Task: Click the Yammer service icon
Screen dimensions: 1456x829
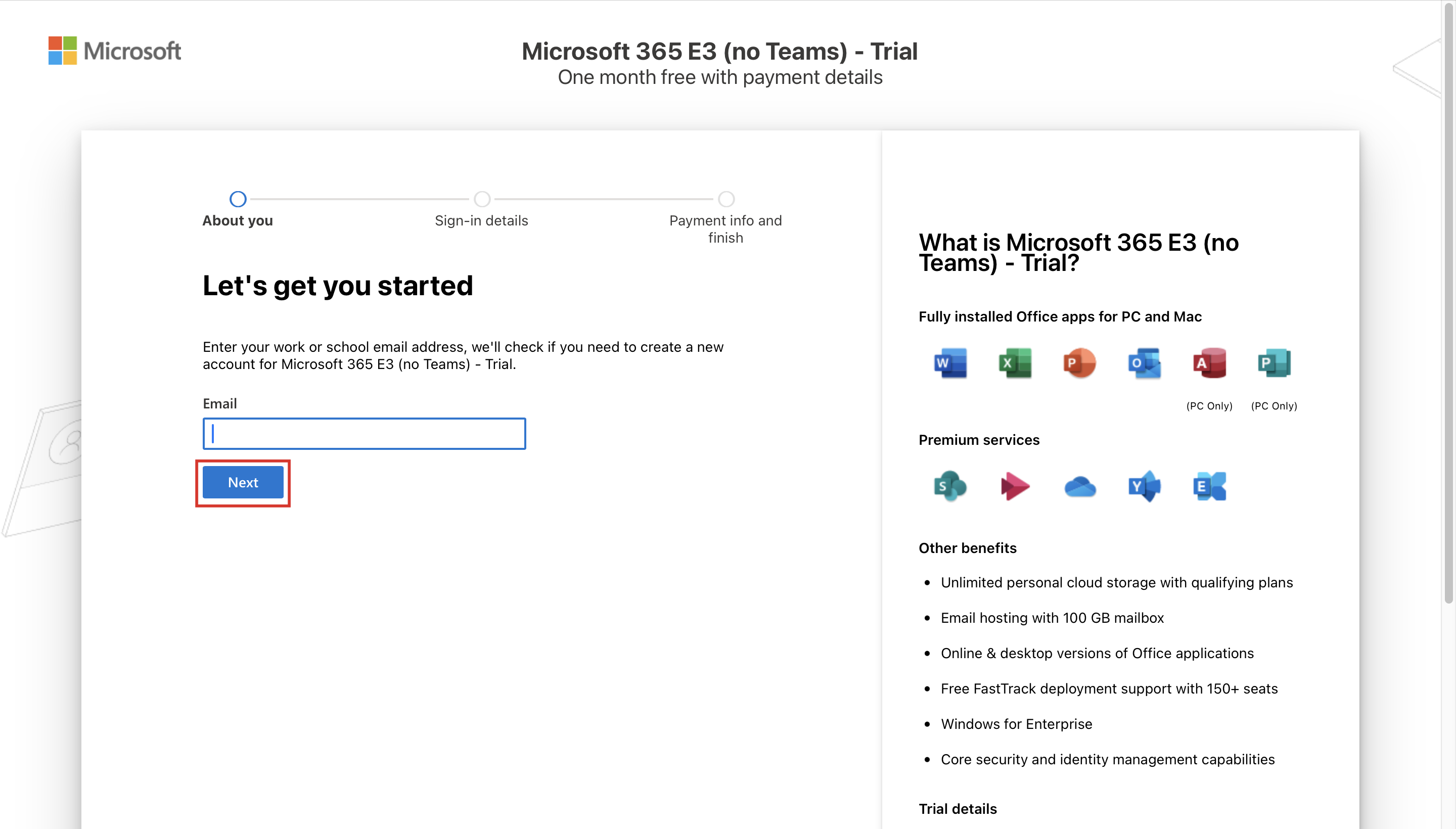Action: 1145,486
